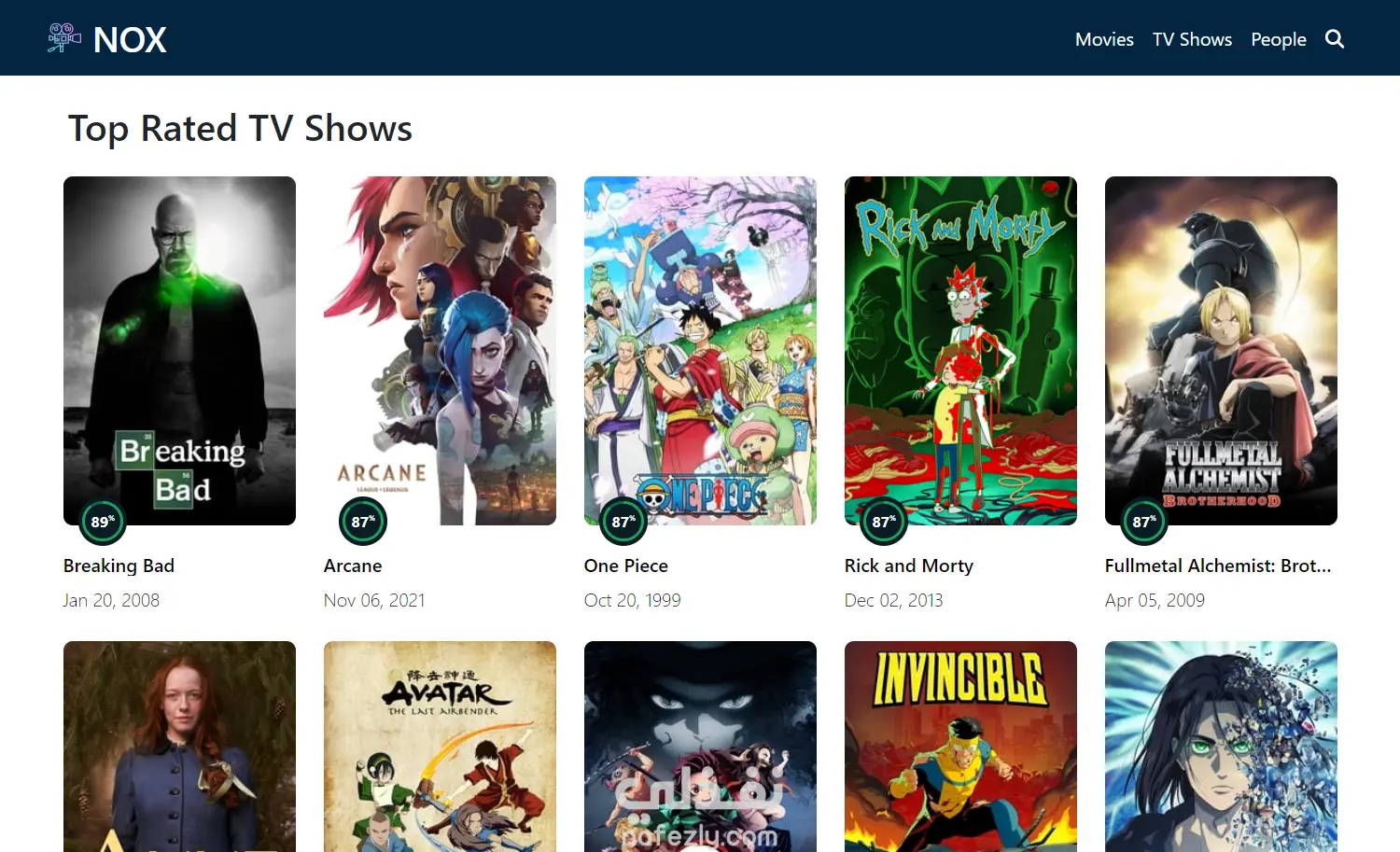Image resolution: width=1400 pixels, height=852 pixels.
Task: Open the Demon Slayer poster with dark face
Action: tap(700, 747)
